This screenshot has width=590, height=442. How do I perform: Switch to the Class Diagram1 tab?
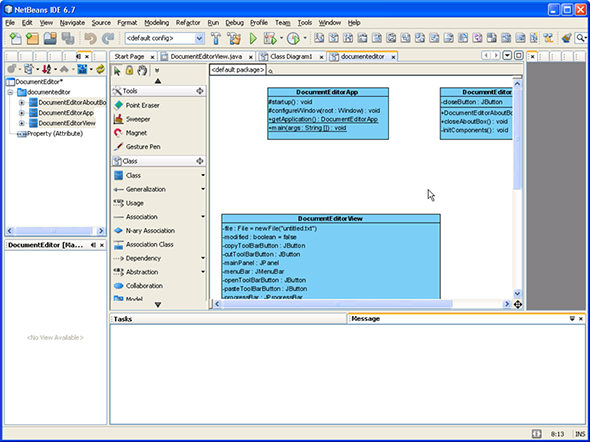[x=291, y=56]
